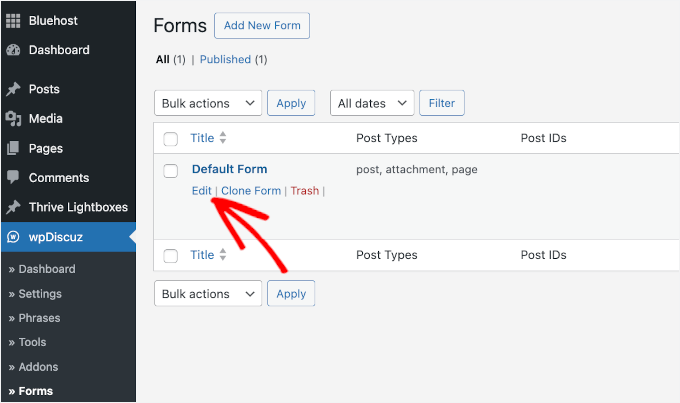The height and width of the screenshot is (403, 680).
Task: Click the Comments bubble icon
Action: pos(13,178)
